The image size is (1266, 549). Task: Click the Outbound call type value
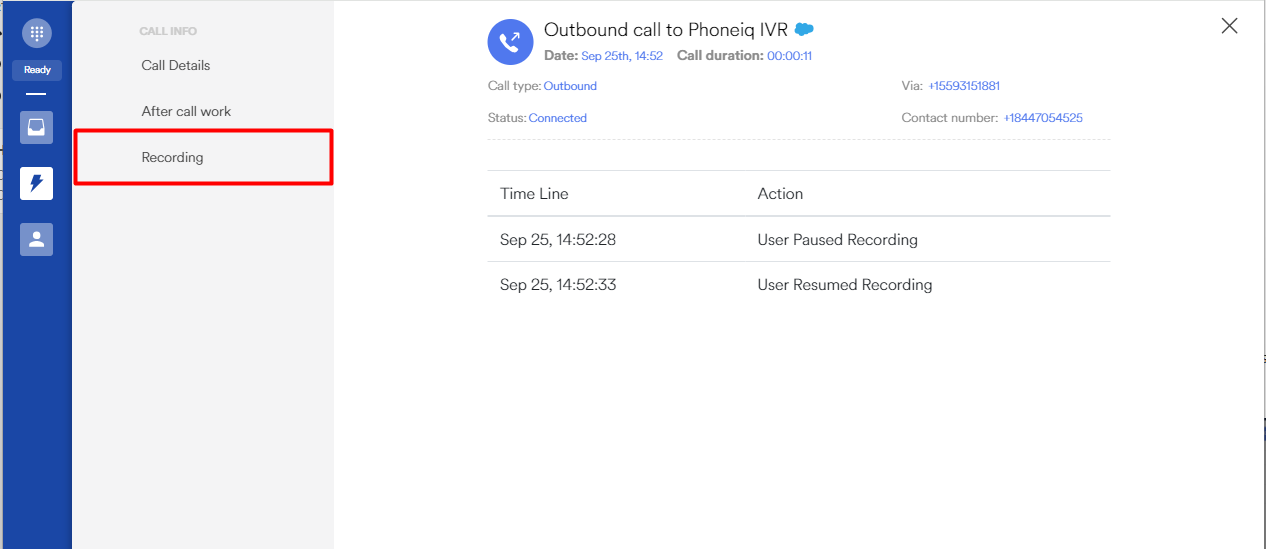point(570,86)
